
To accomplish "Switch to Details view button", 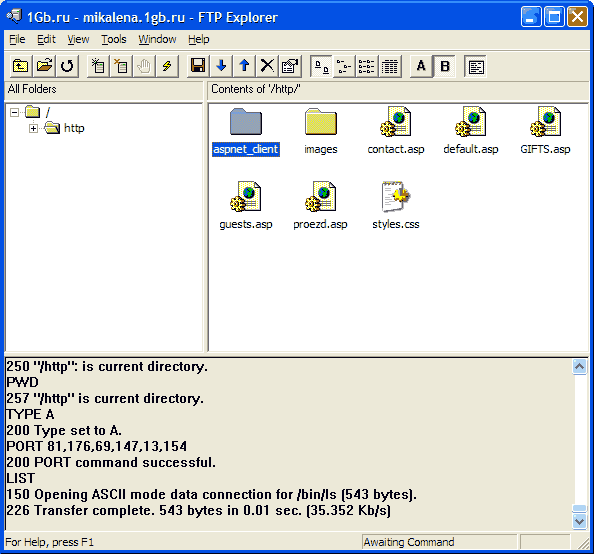I will (390, 66).
